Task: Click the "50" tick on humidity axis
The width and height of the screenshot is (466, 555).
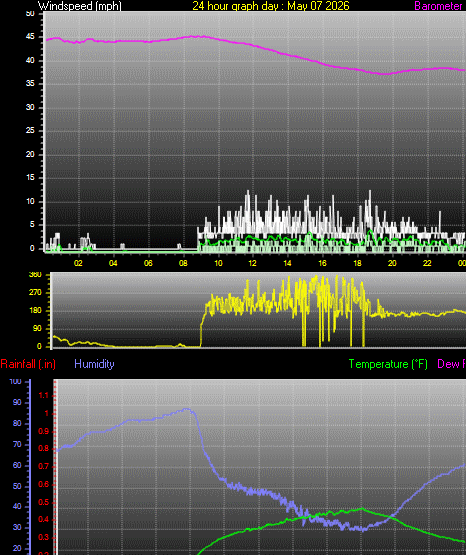Action: tap(17, 486)
